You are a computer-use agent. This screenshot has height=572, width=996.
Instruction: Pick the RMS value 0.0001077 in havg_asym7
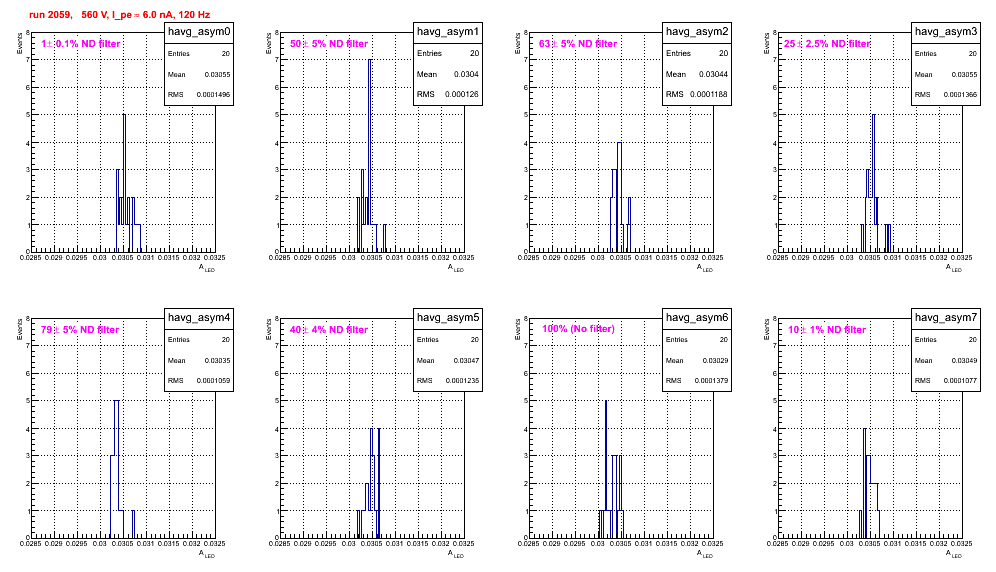coord(960,381)
